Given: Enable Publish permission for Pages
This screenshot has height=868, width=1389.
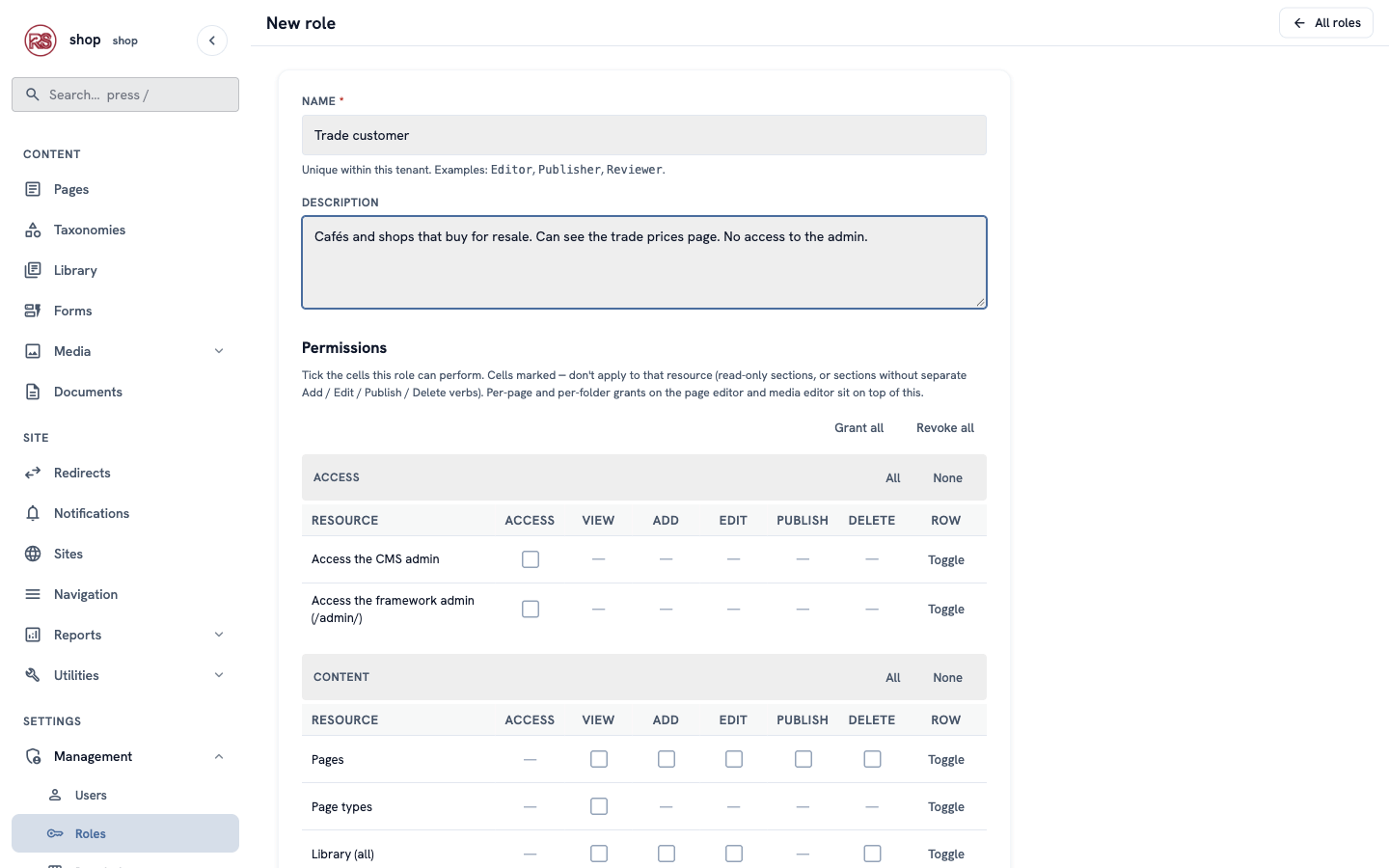Looking at the screenshot, I should (803, 759).
